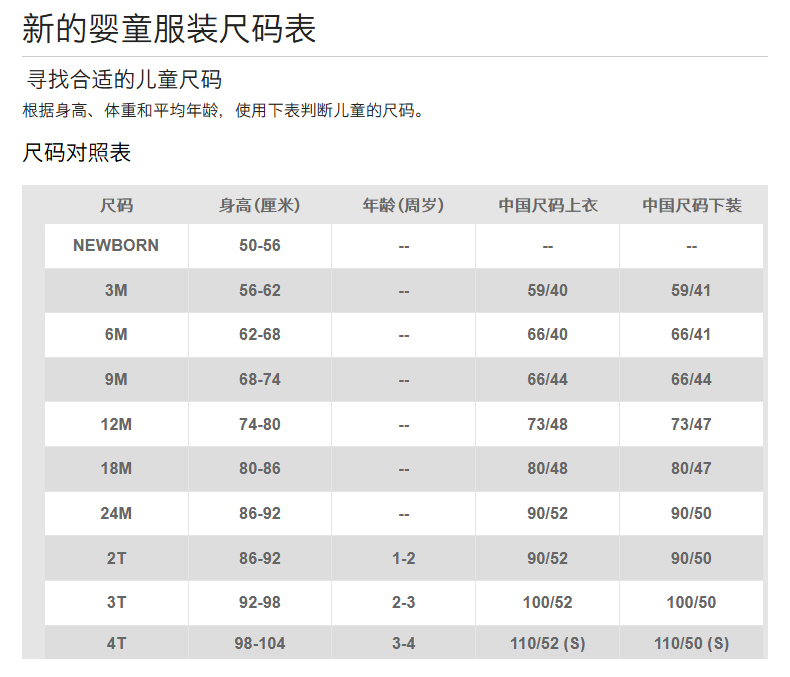Select the 100/52 top size cell
Viewport: 790px width, 677px height.
point(547,602)
